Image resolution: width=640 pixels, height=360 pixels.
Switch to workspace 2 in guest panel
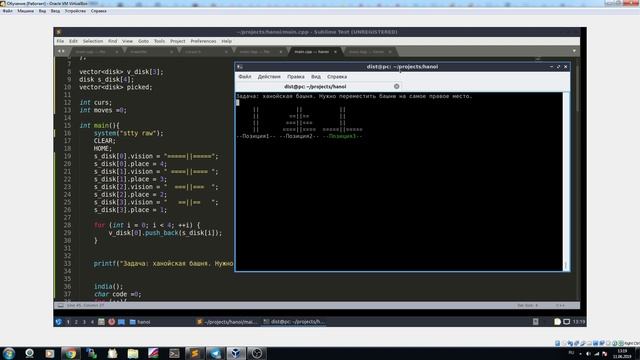(76, 322)
